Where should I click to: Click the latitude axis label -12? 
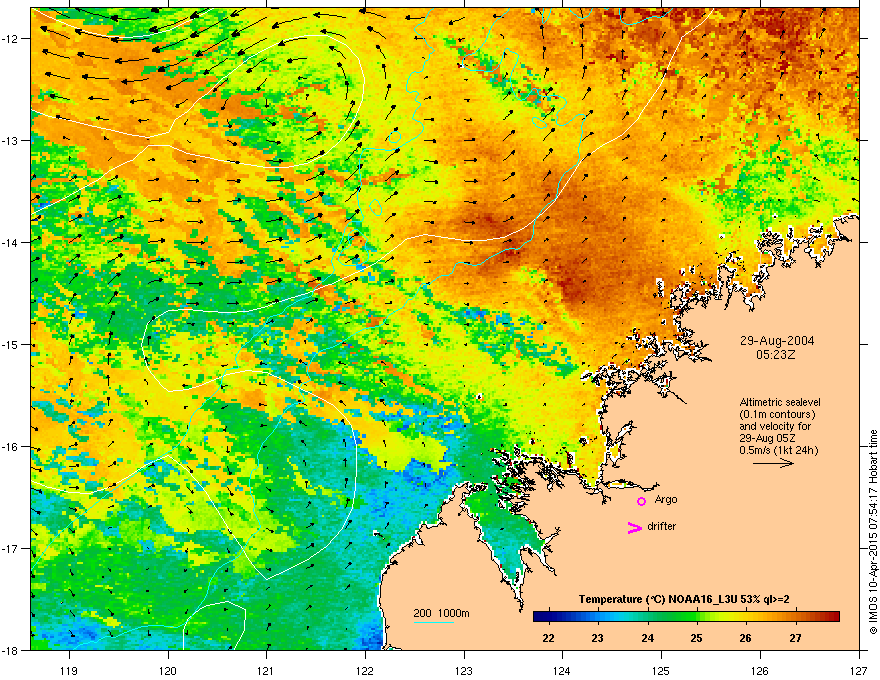[x=11, y=39]
